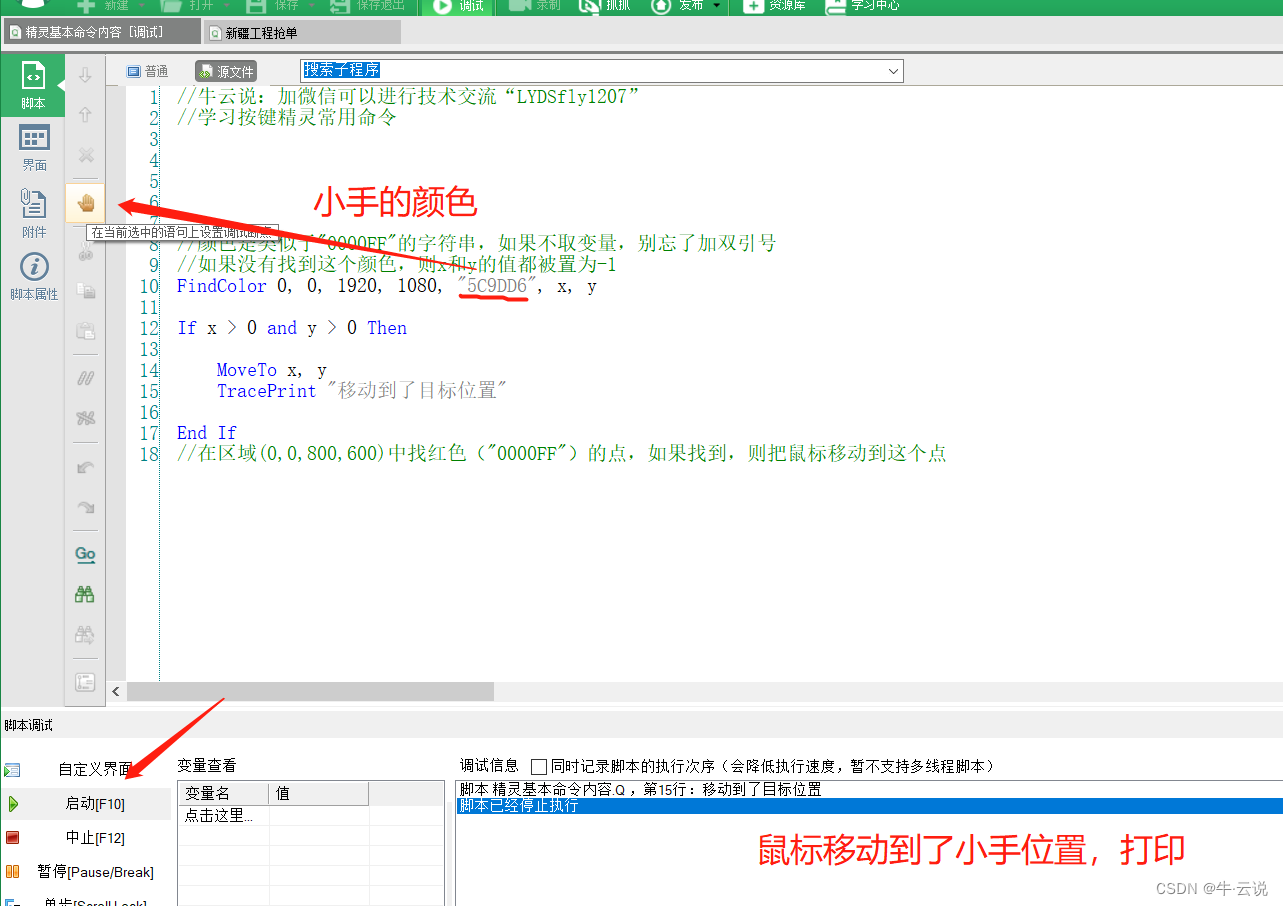
Task: Open the 搜索子程序 combo box dropdown arrow
Action: coord(892,71)
